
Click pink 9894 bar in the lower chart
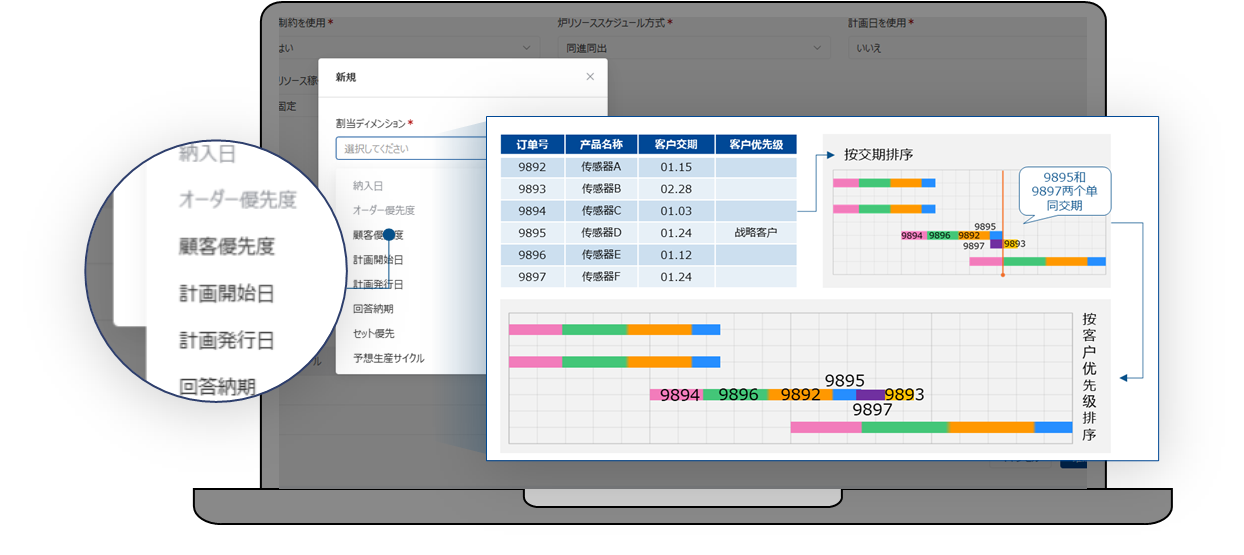[x=676, y=395]
